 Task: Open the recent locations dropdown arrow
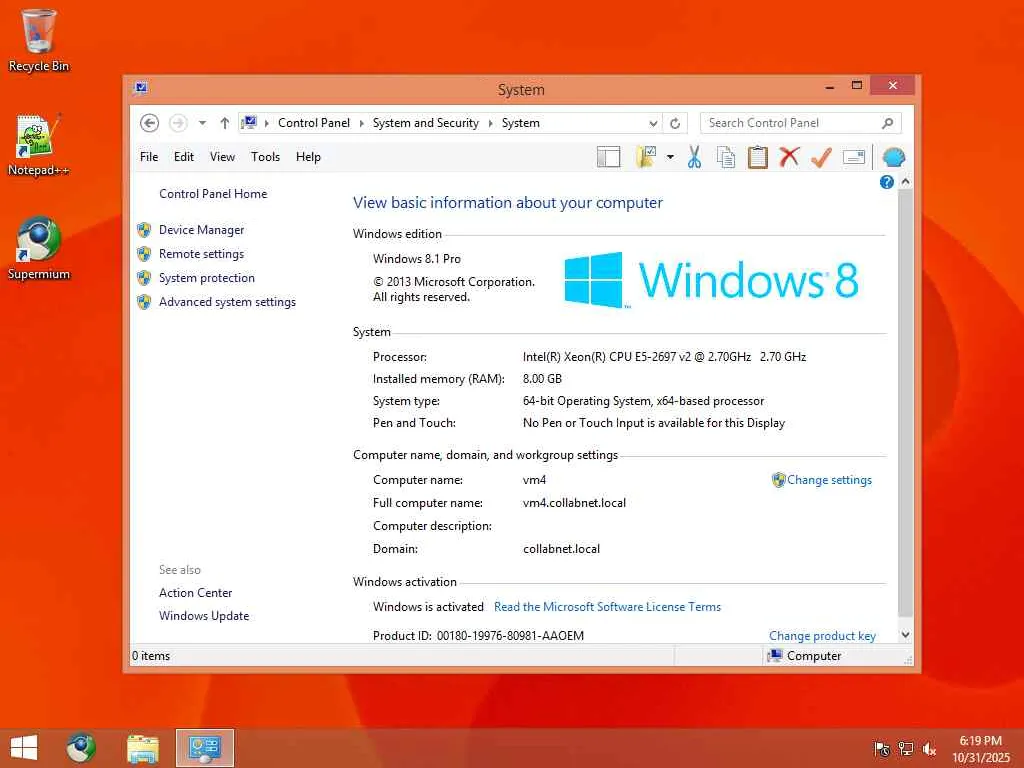(x=202, y=123)
